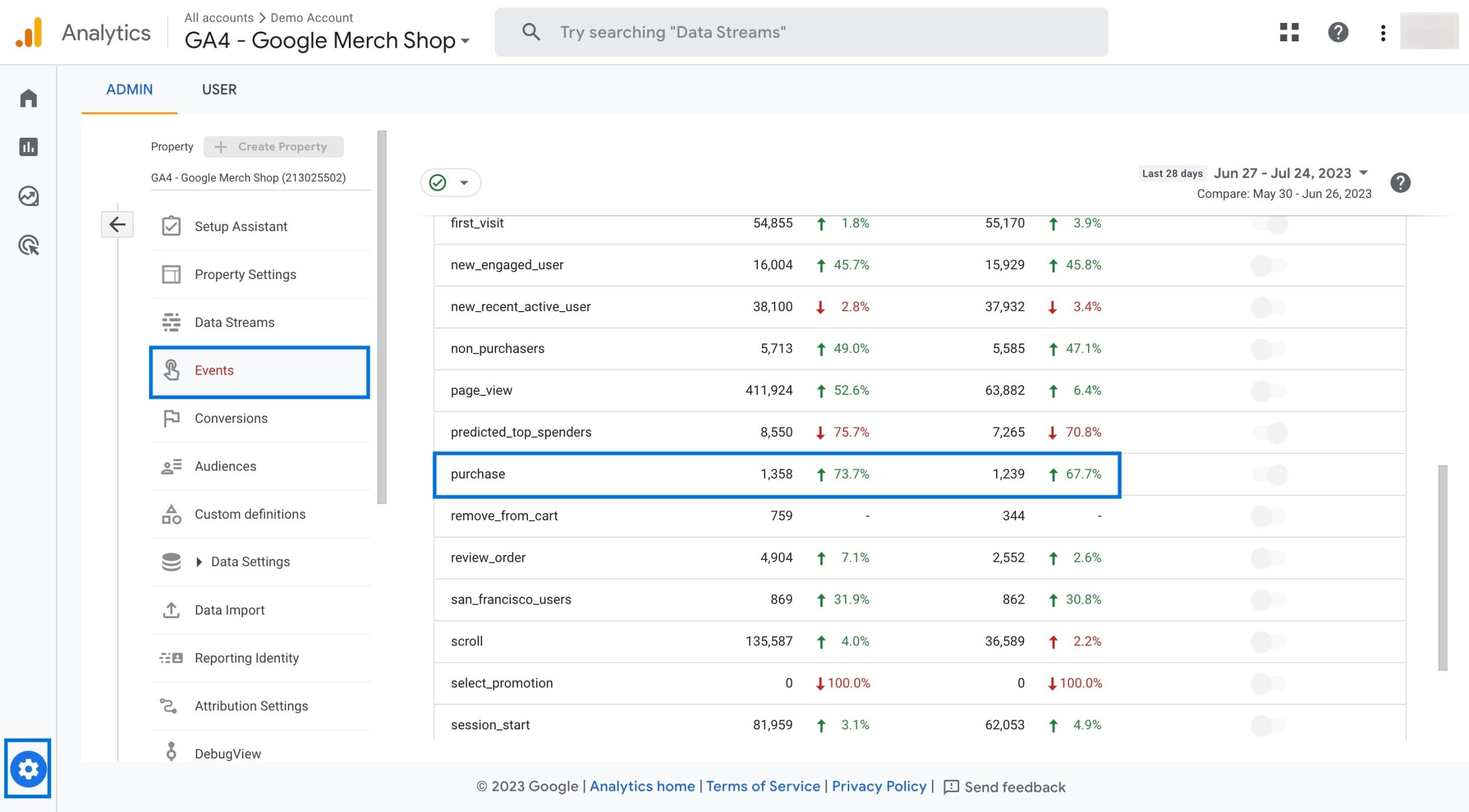Screen dimensions: 1469x812
Task: Click the Data Import upload icon
Action: coord(171,610)
